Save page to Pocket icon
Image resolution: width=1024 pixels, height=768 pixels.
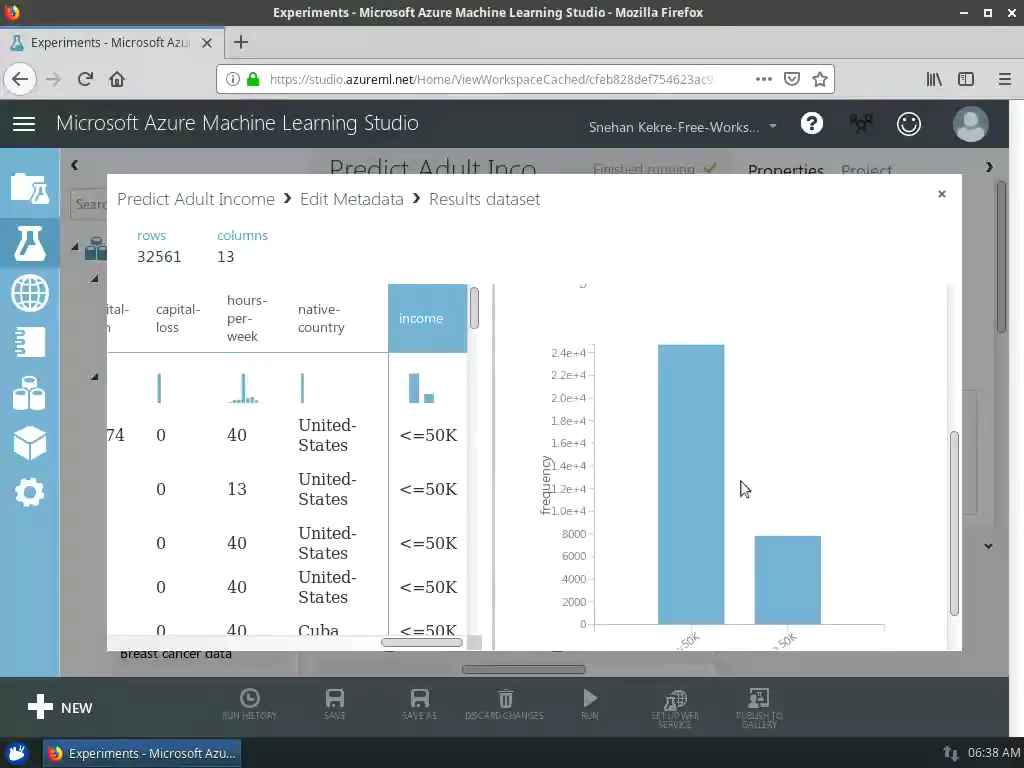pos(792,79)
